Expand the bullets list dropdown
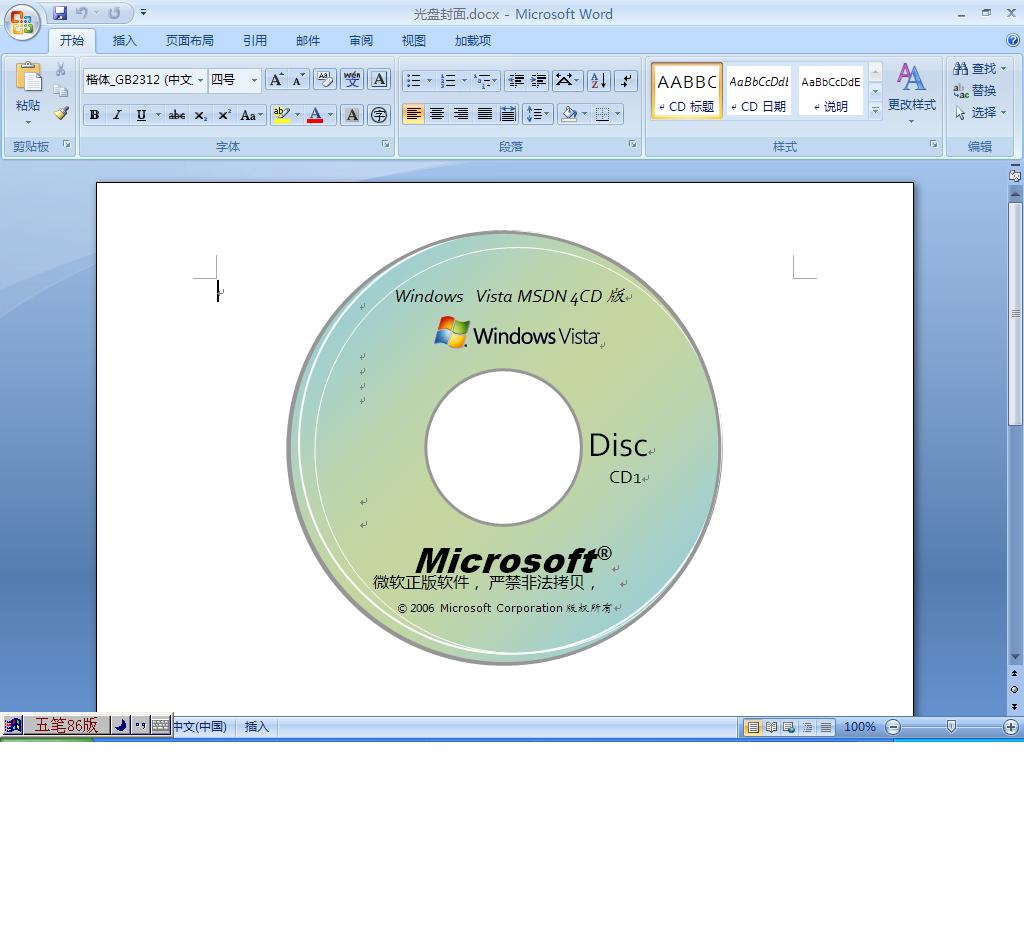Screen dimensions: 1024x931 point(429,80)
